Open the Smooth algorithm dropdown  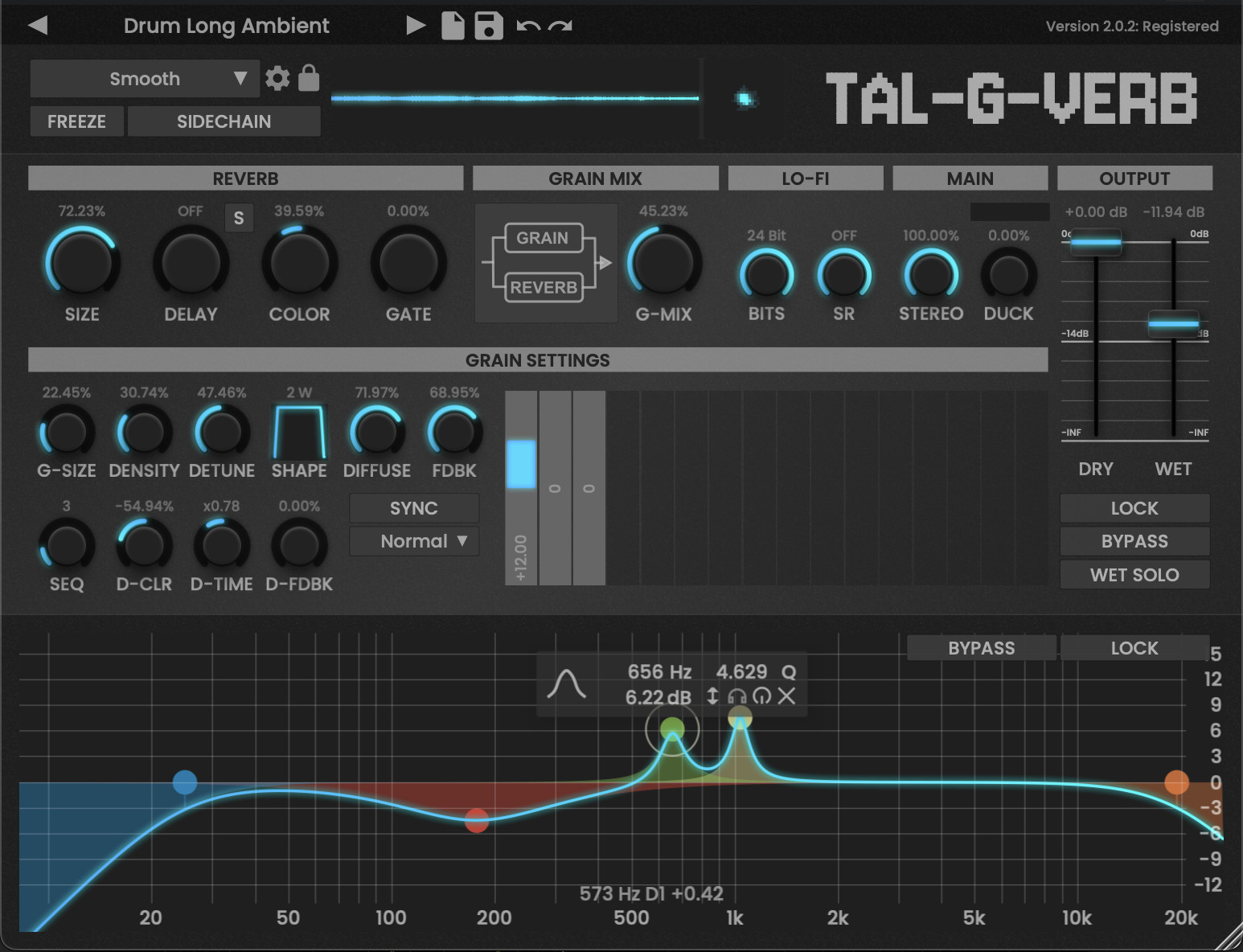coord(145,79)
